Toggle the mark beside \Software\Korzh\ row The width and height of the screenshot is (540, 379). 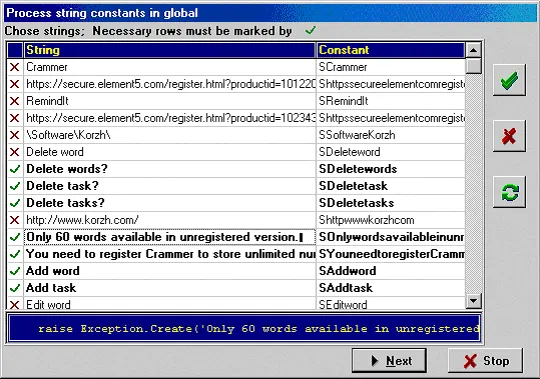(15, 135)
